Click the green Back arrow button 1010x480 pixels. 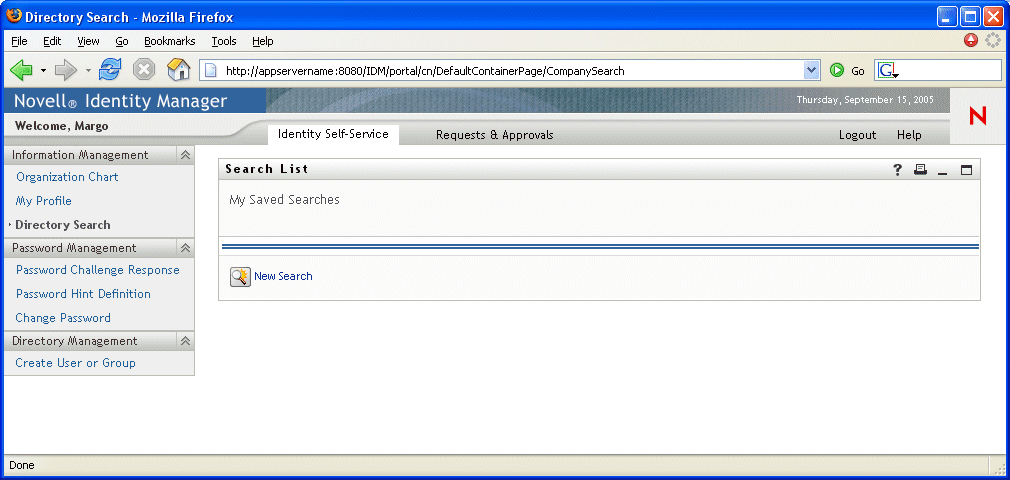21,70
